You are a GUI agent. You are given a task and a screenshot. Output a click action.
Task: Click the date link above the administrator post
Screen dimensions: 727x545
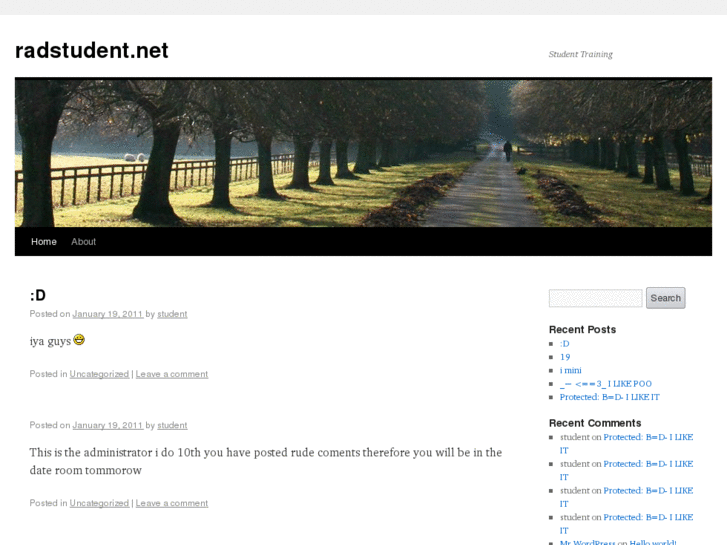(x=108, y=425)
